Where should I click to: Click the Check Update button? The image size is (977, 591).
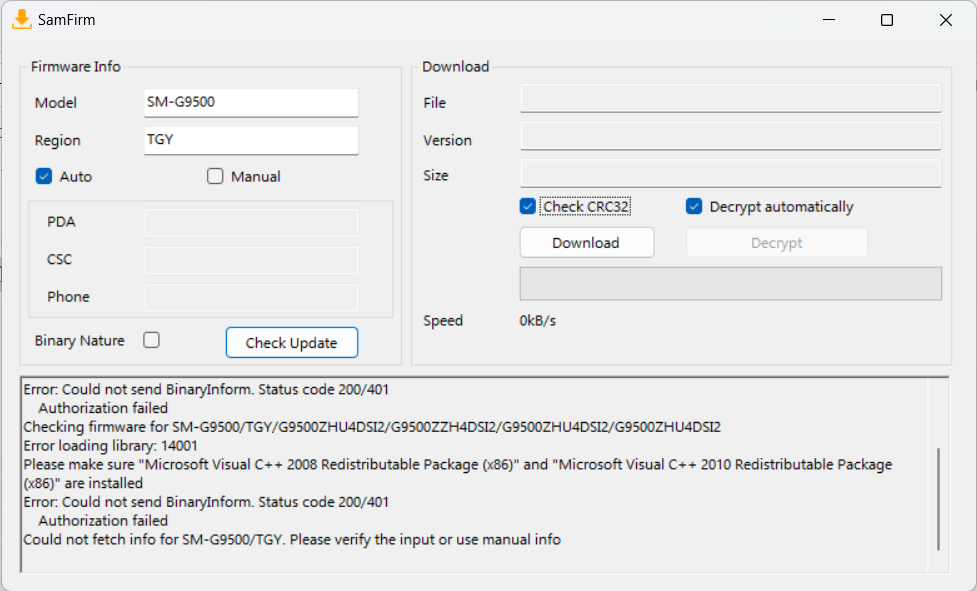coord(292,343)
